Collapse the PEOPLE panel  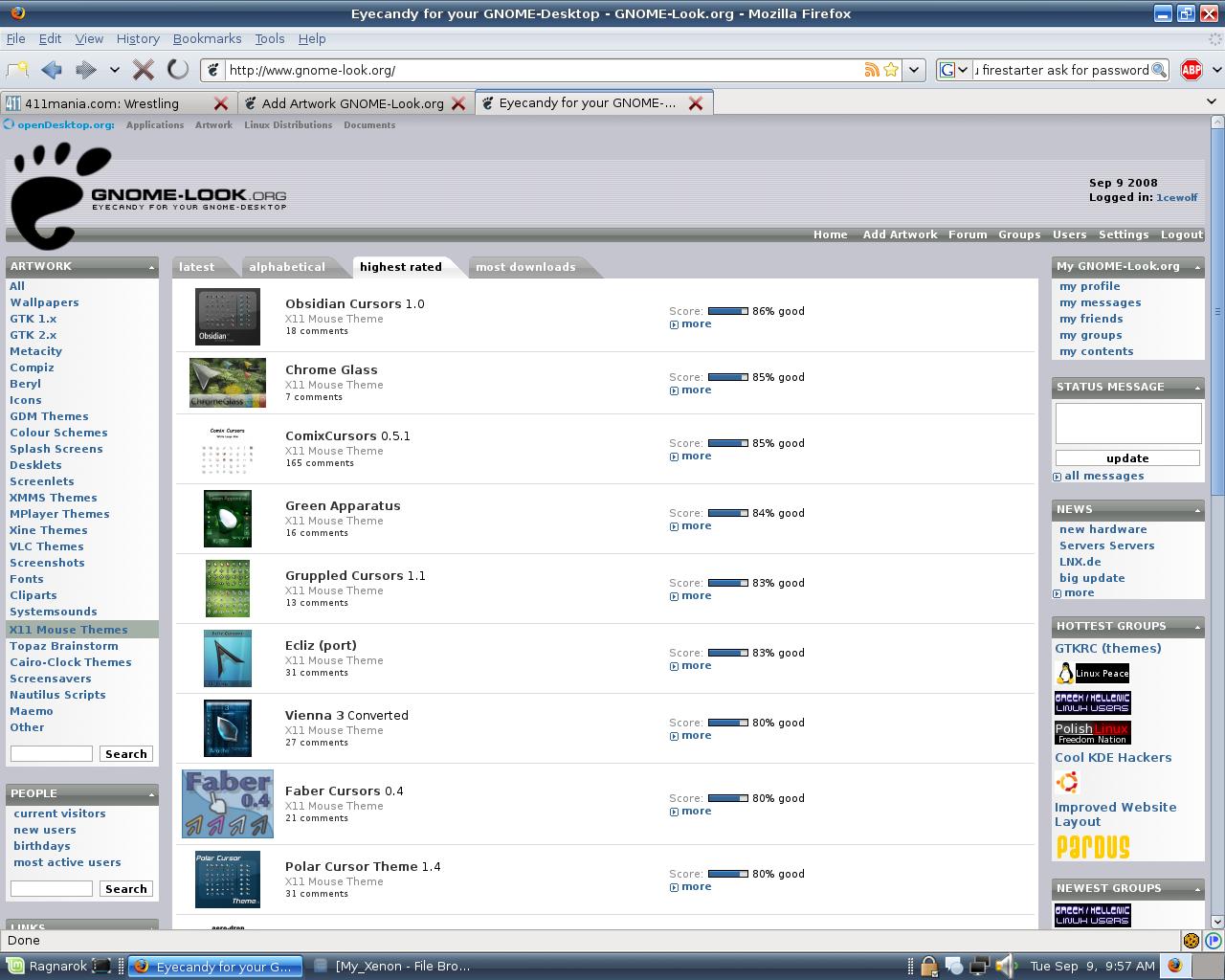[151, 794]
